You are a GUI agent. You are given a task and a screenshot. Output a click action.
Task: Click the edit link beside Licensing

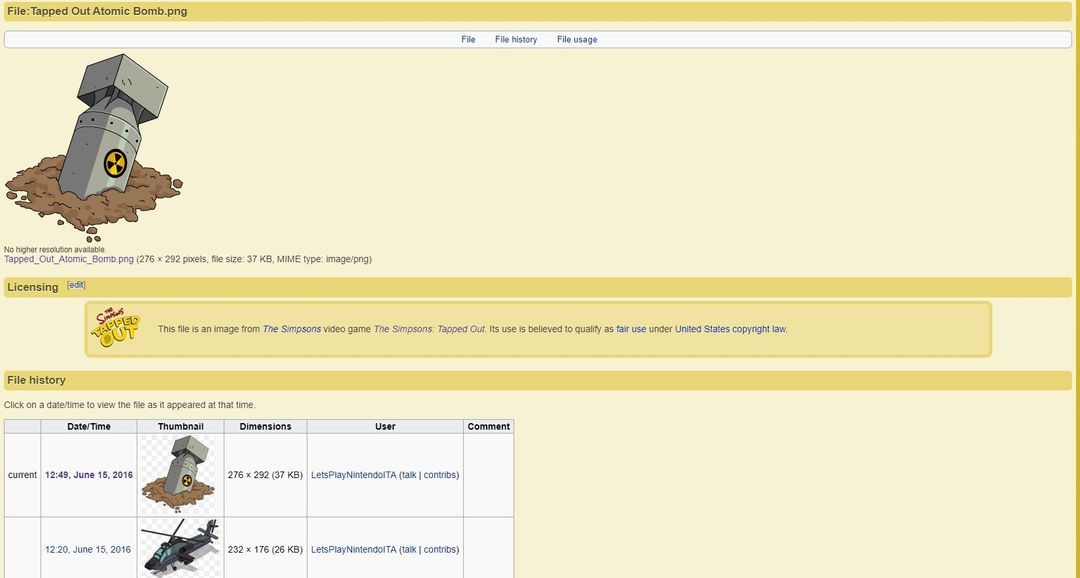(76, 285)
